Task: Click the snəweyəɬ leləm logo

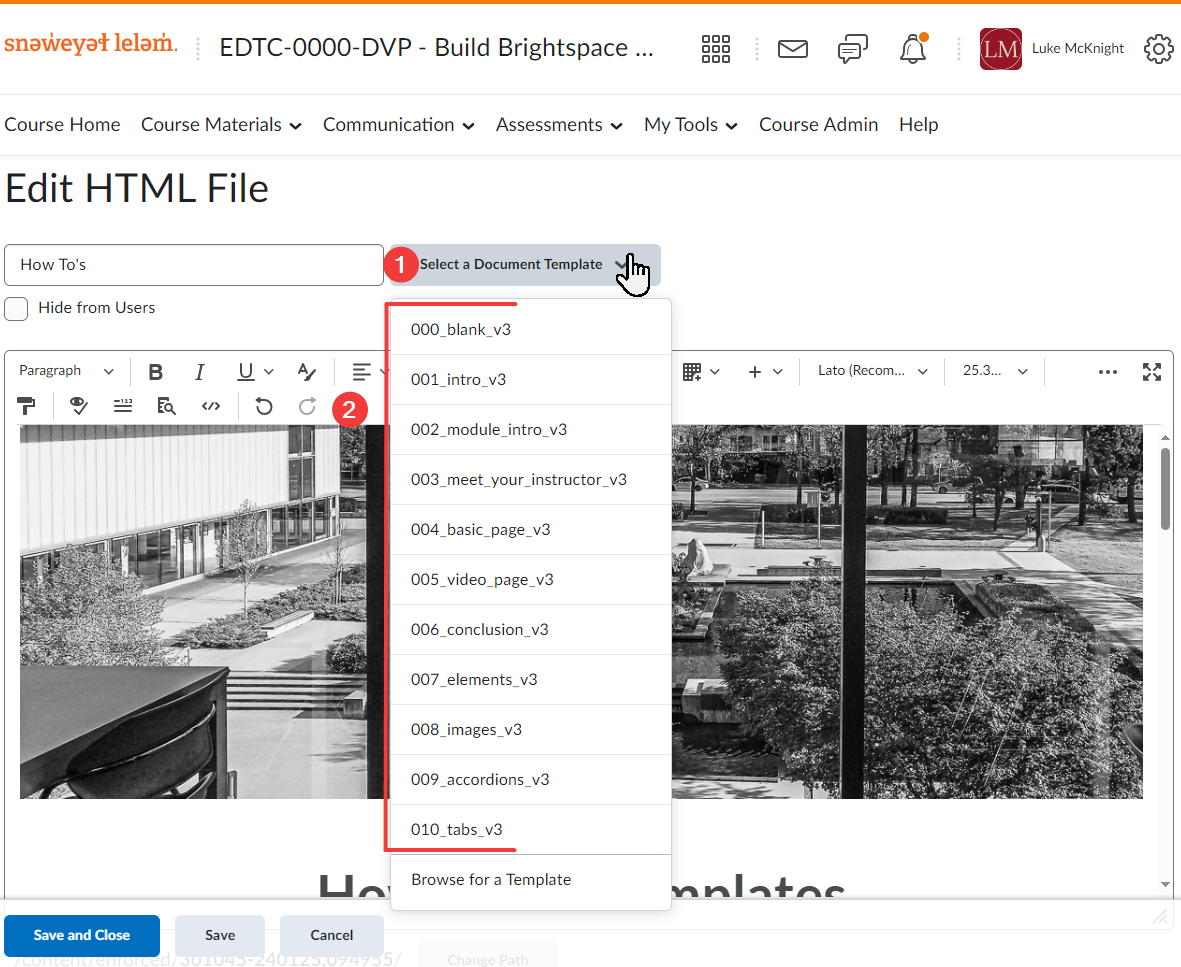Action: coord(90,44)
